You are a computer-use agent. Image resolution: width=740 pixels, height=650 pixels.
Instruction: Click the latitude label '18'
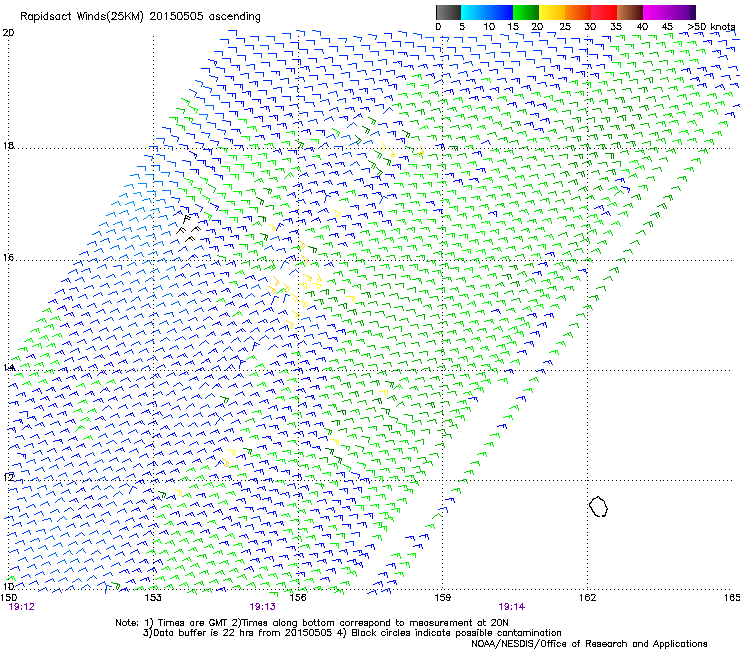[x=8, y=145]
